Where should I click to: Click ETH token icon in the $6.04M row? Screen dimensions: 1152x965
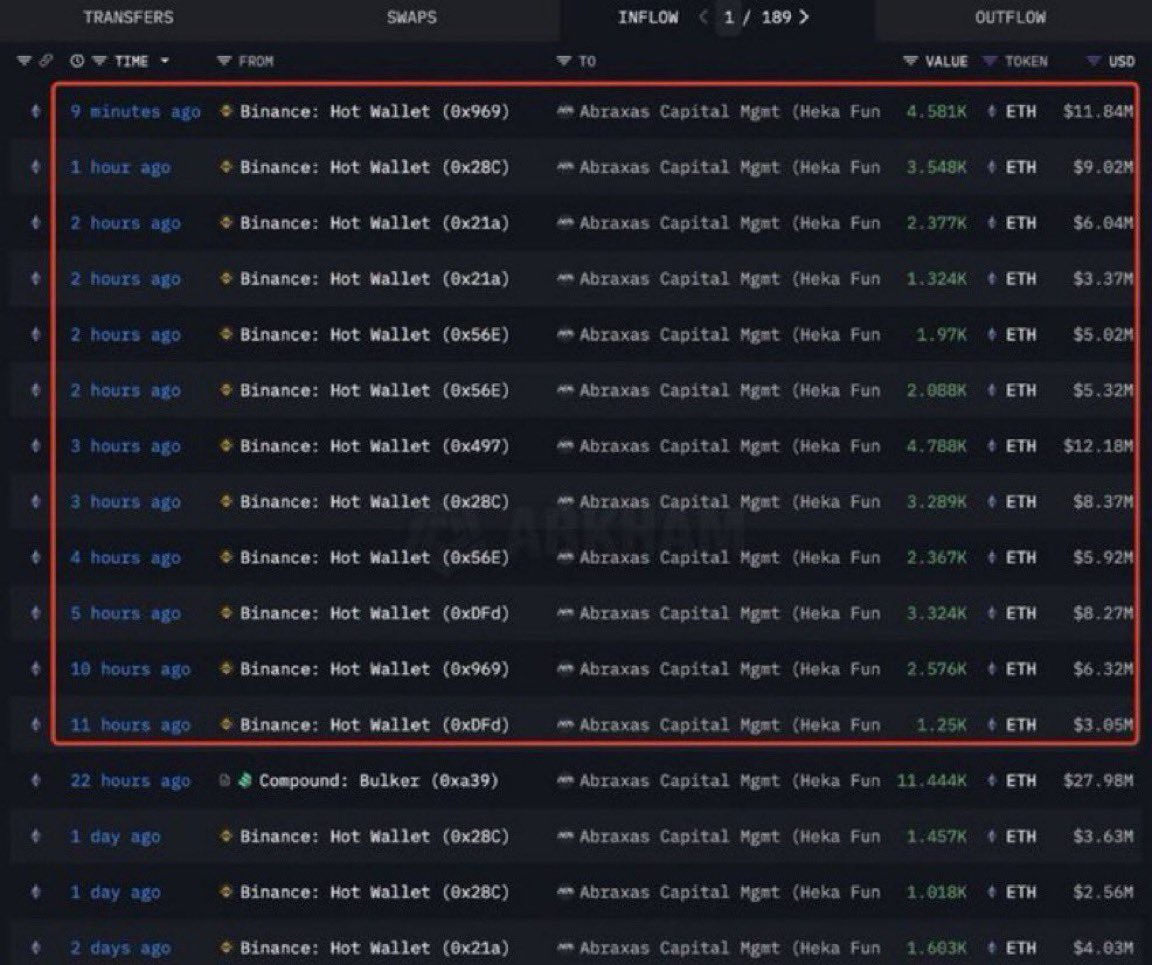[x=992, y=223]
